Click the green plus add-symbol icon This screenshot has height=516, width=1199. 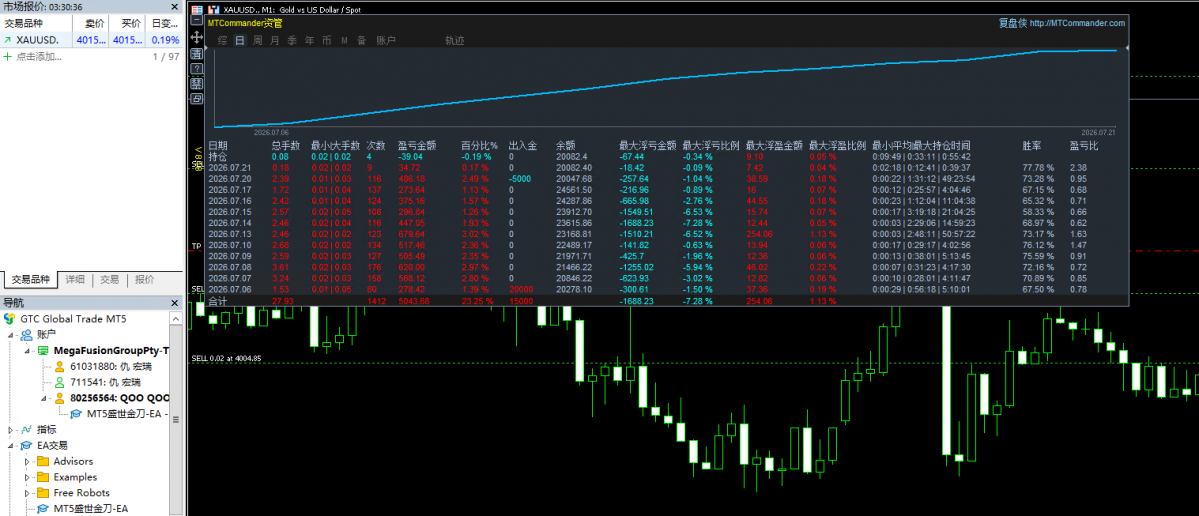tap(8, 57)
